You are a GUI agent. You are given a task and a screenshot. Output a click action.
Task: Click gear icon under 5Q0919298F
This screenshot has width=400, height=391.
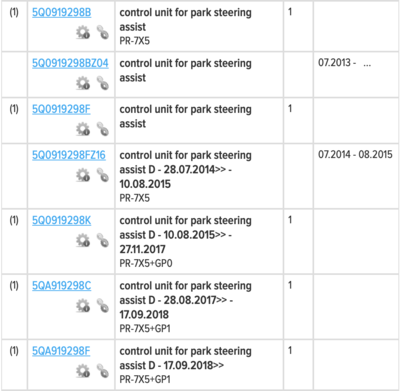(83, 129)
